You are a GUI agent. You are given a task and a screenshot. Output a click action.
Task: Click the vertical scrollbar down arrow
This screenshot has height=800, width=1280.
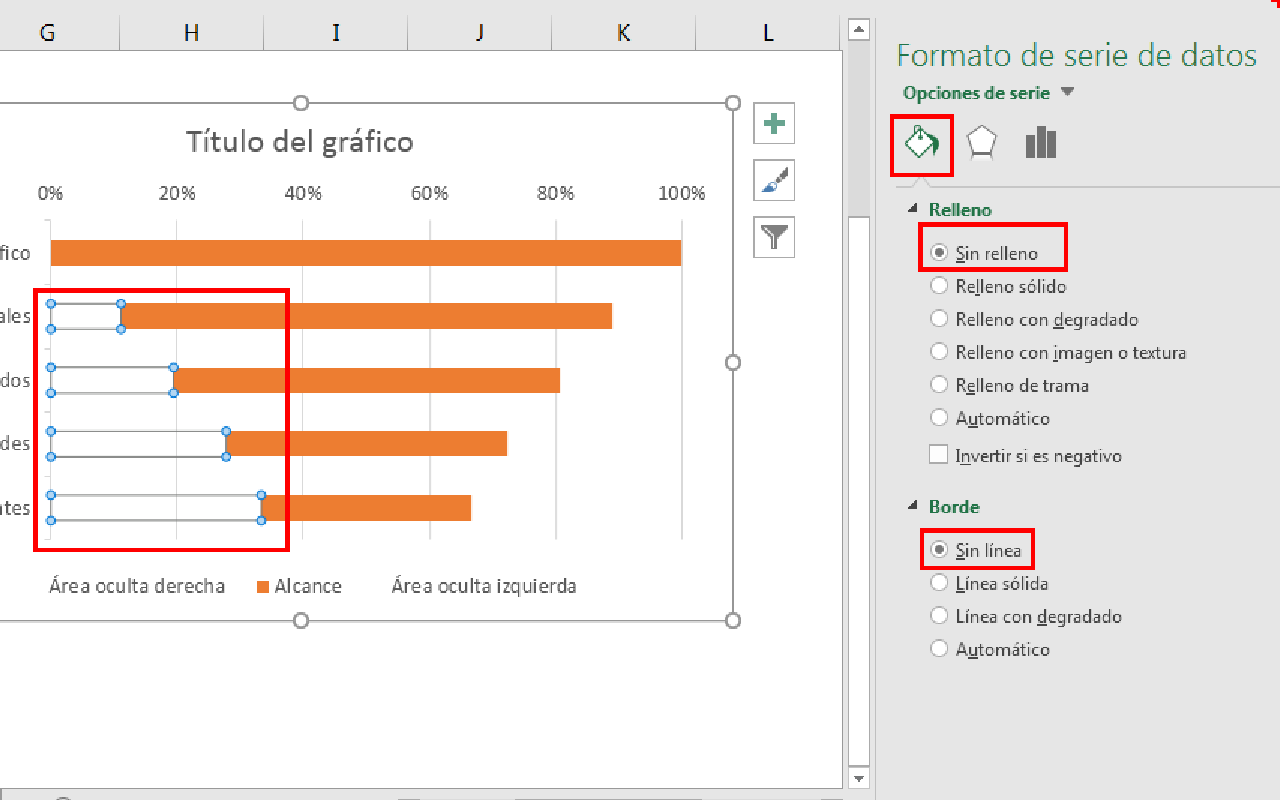pos(858,777)
